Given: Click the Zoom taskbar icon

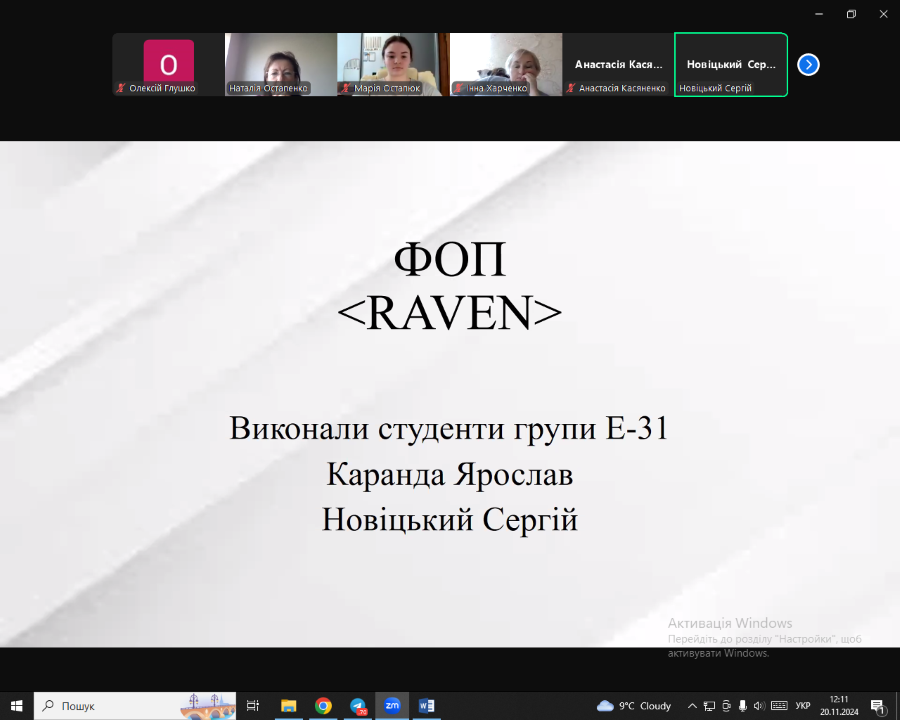Looking at the screenshot, I should click(x=392, y=706).
